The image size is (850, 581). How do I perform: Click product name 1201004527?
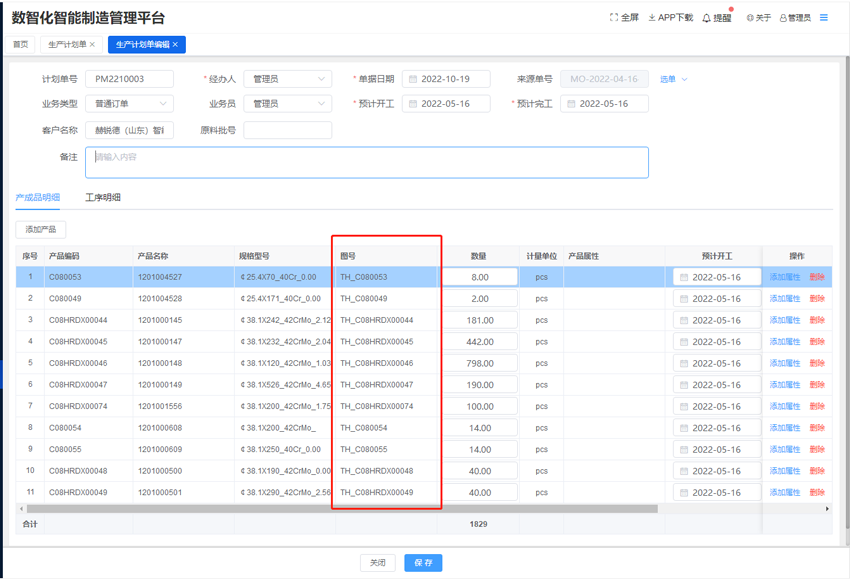(160, 277)
